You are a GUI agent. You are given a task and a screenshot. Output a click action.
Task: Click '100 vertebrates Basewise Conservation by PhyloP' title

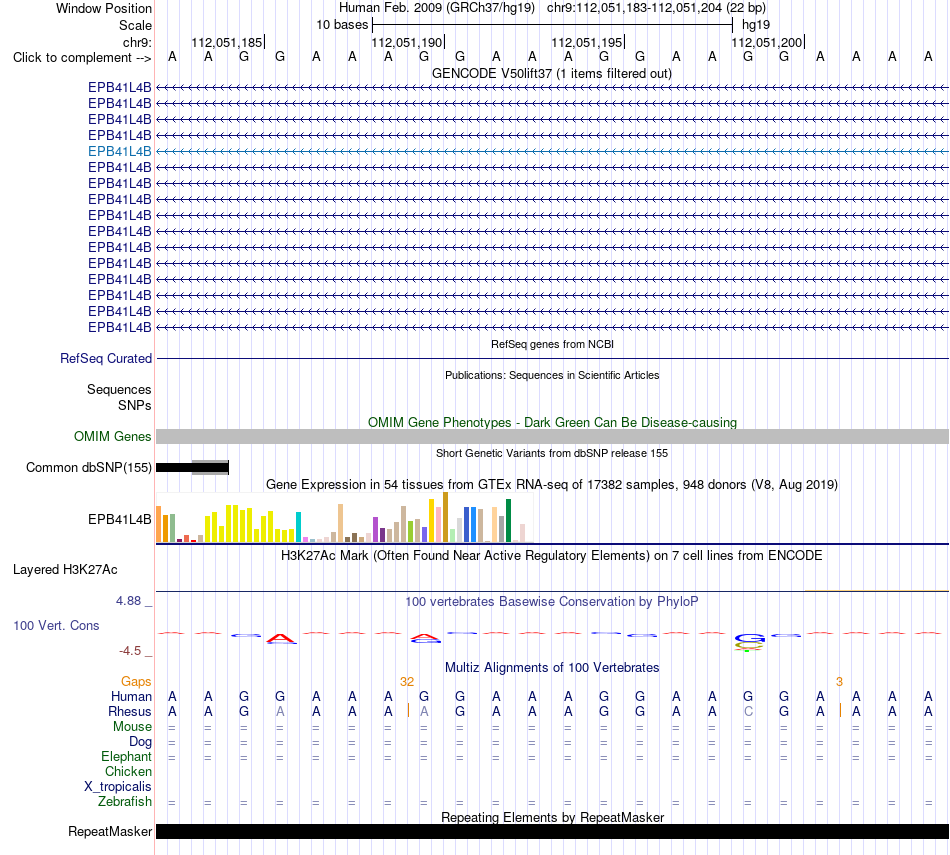(x=552, y=602)
